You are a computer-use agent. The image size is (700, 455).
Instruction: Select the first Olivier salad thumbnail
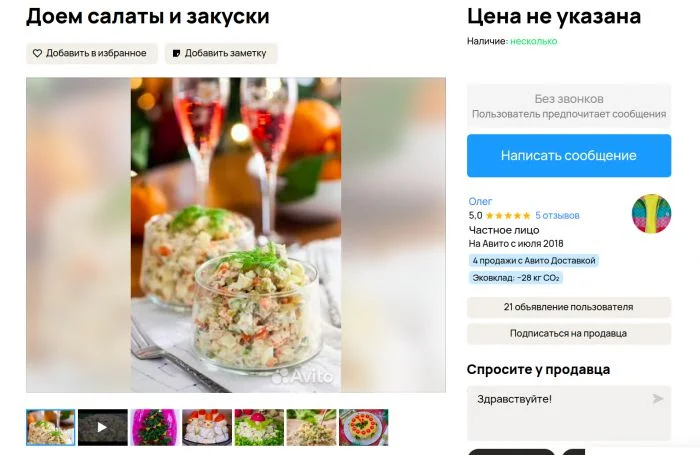pos(50,427)
